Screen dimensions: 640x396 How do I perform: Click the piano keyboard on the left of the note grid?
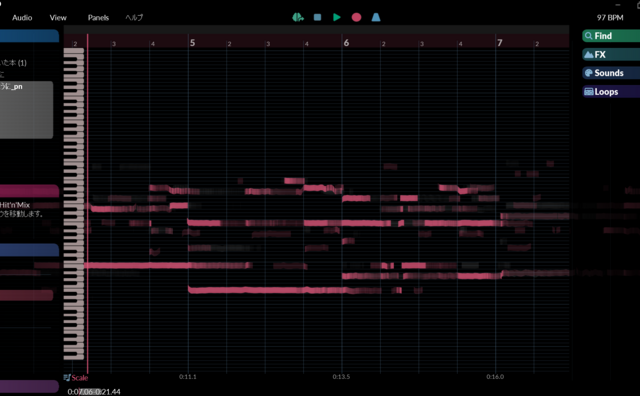tap(74, 204)
